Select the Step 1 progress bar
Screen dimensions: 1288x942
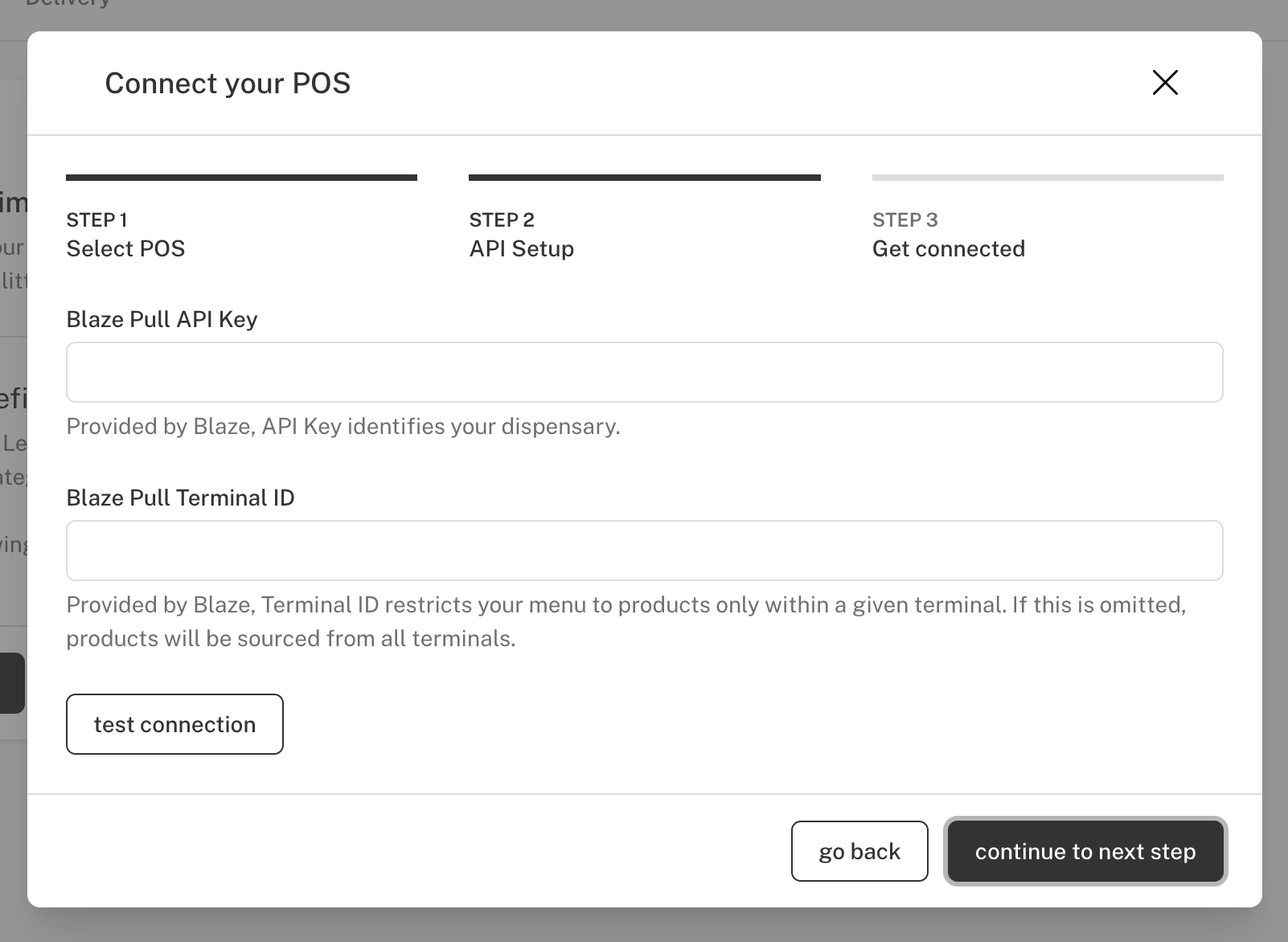[241, 178]
